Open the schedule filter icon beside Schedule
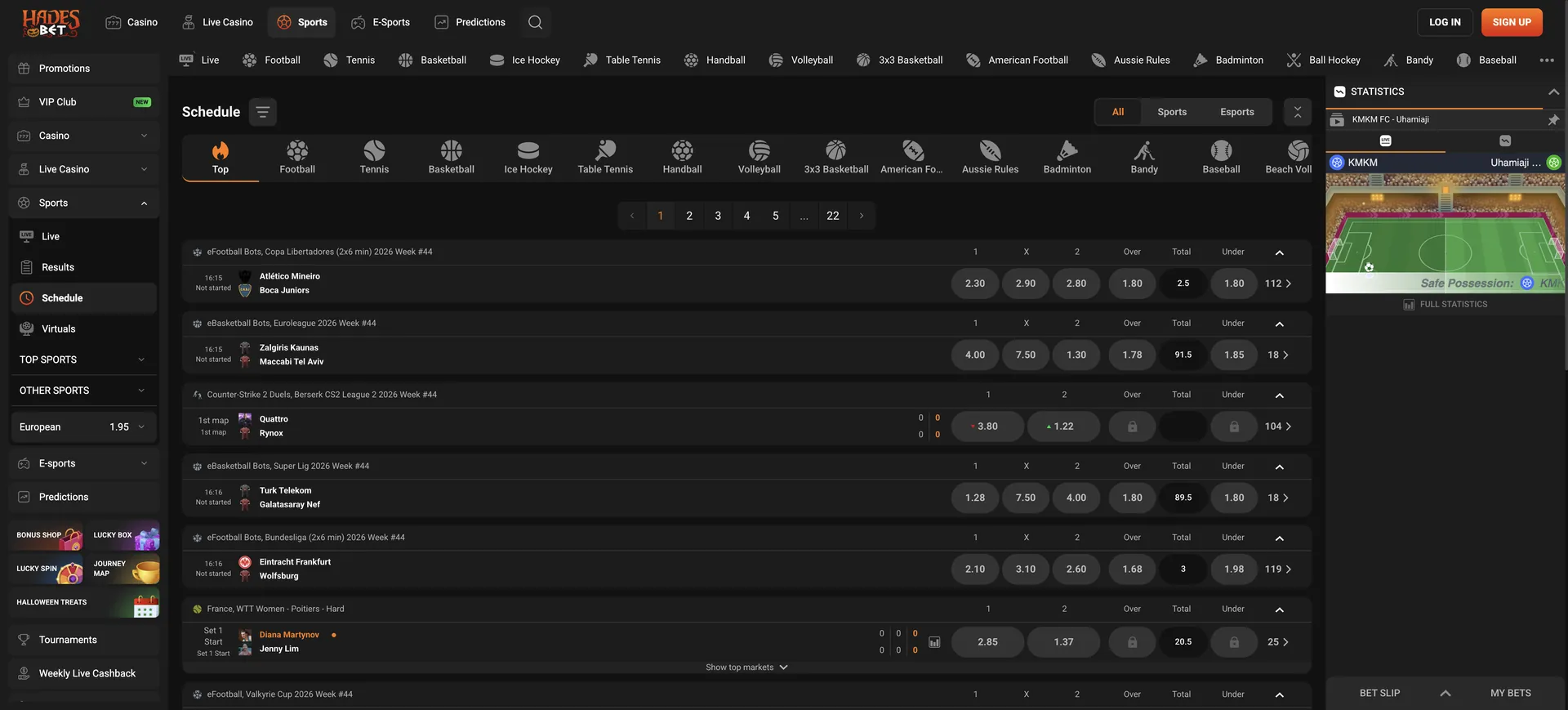Screen dimensions: 1568x710 [x=262, y=112]
